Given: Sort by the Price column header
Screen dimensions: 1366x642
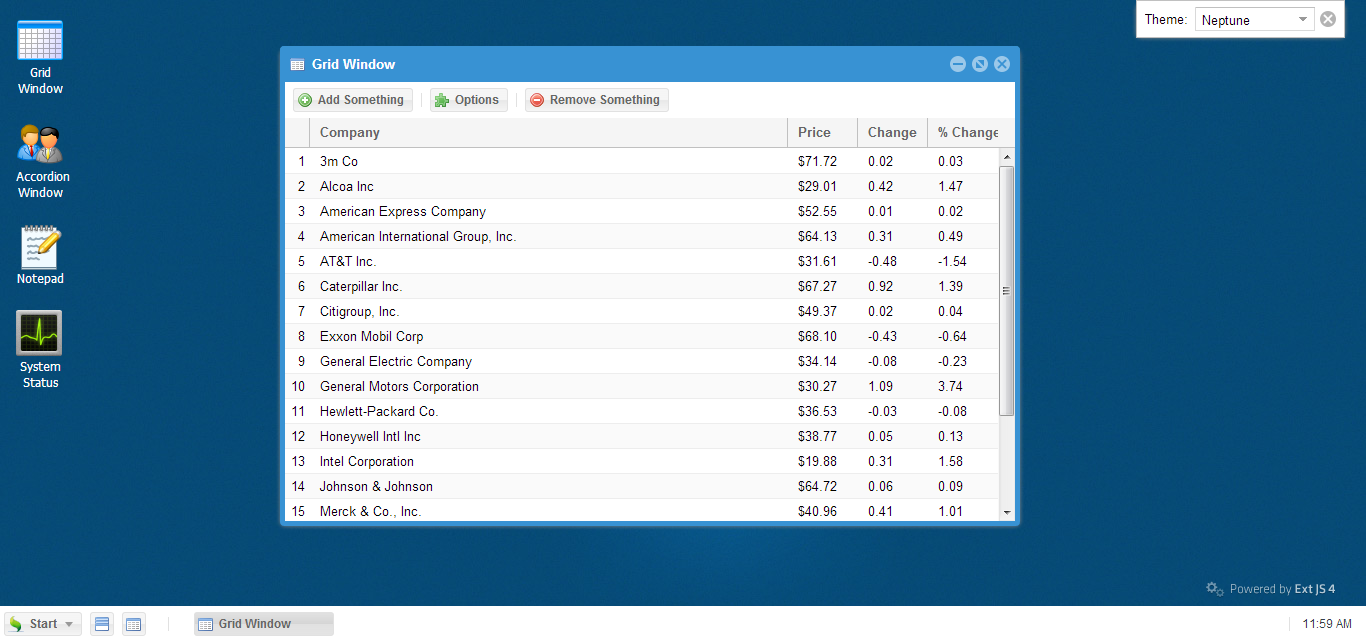Looking at the screenshot, I should pos(822,132).
